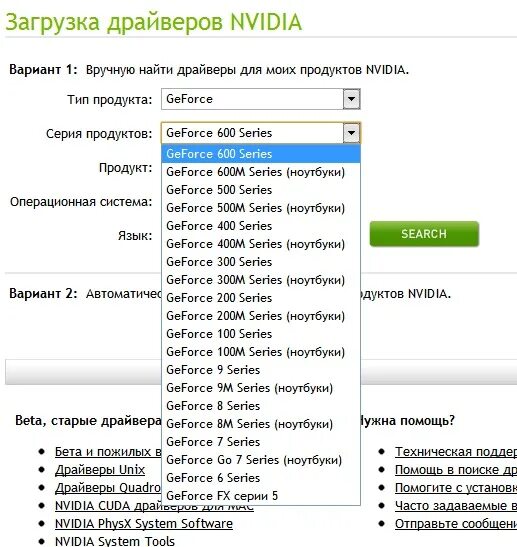Viewport: 517px width, 547px height.
Task: Open NVIDIA PhysX System Software link
Action: click(x=144, y=524)
